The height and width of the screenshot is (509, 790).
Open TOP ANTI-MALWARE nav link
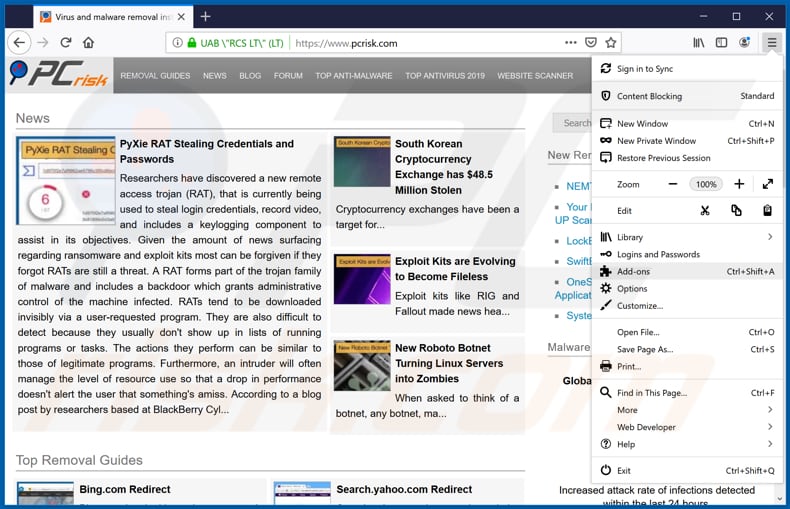[x=354, y=76]
